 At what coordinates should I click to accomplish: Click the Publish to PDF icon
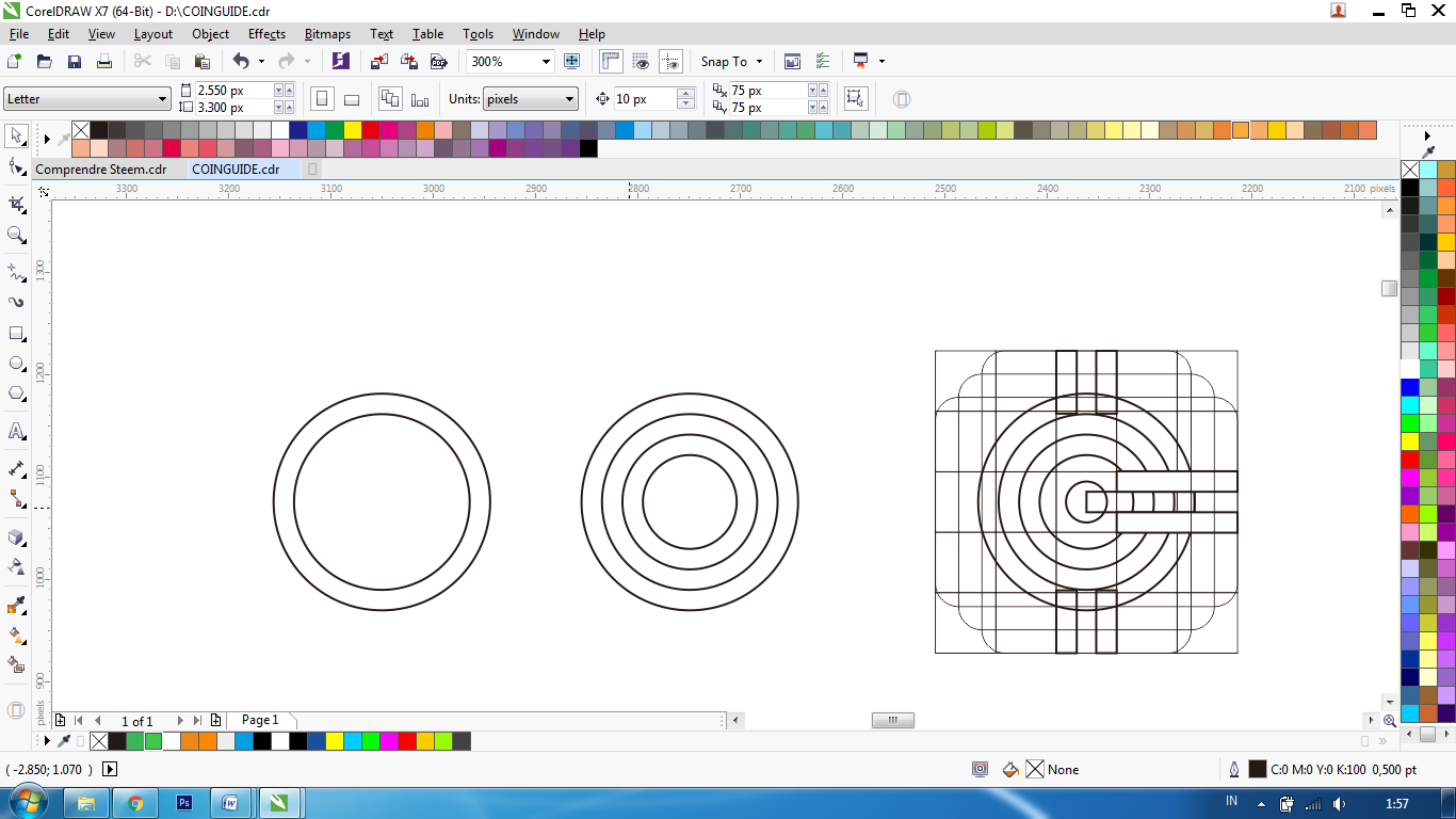tap(439, 61)
